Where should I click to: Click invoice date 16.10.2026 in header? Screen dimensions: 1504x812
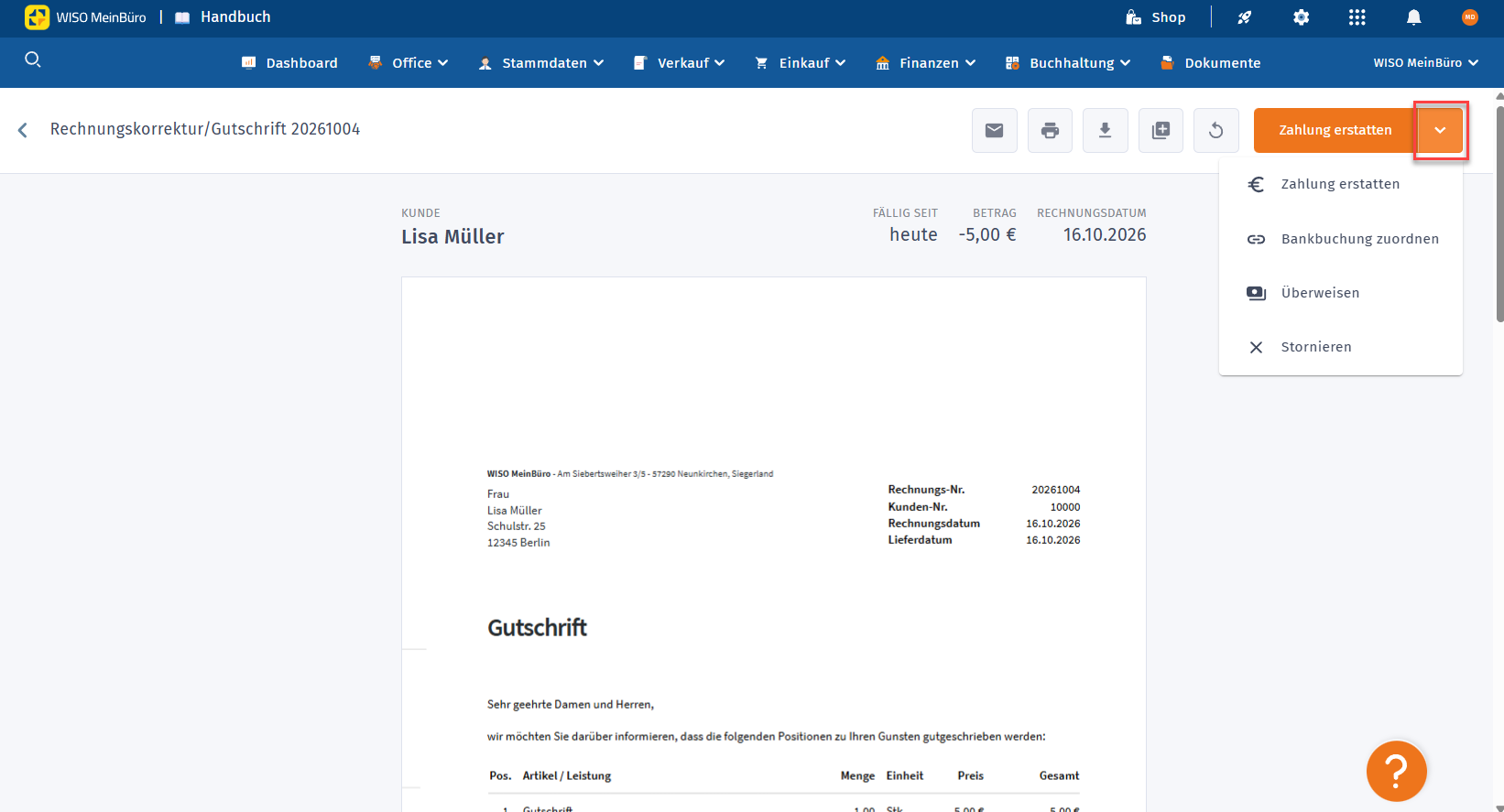point(1105,234)
